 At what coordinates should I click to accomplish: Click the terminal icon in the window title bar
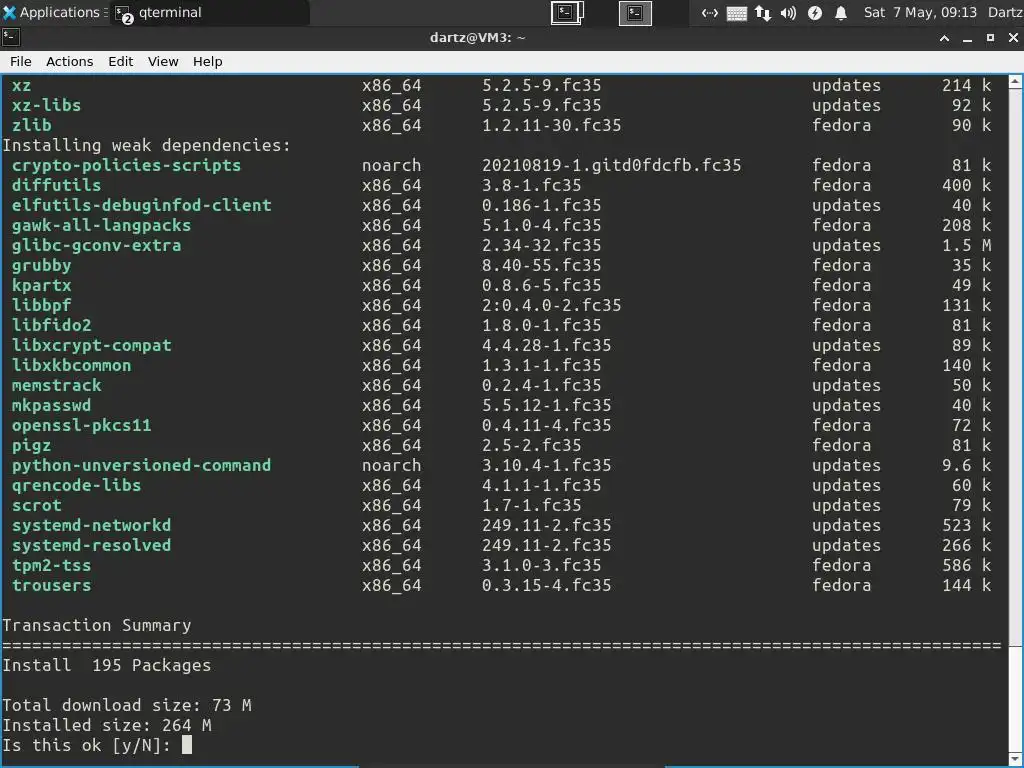(x=10, y=38)
